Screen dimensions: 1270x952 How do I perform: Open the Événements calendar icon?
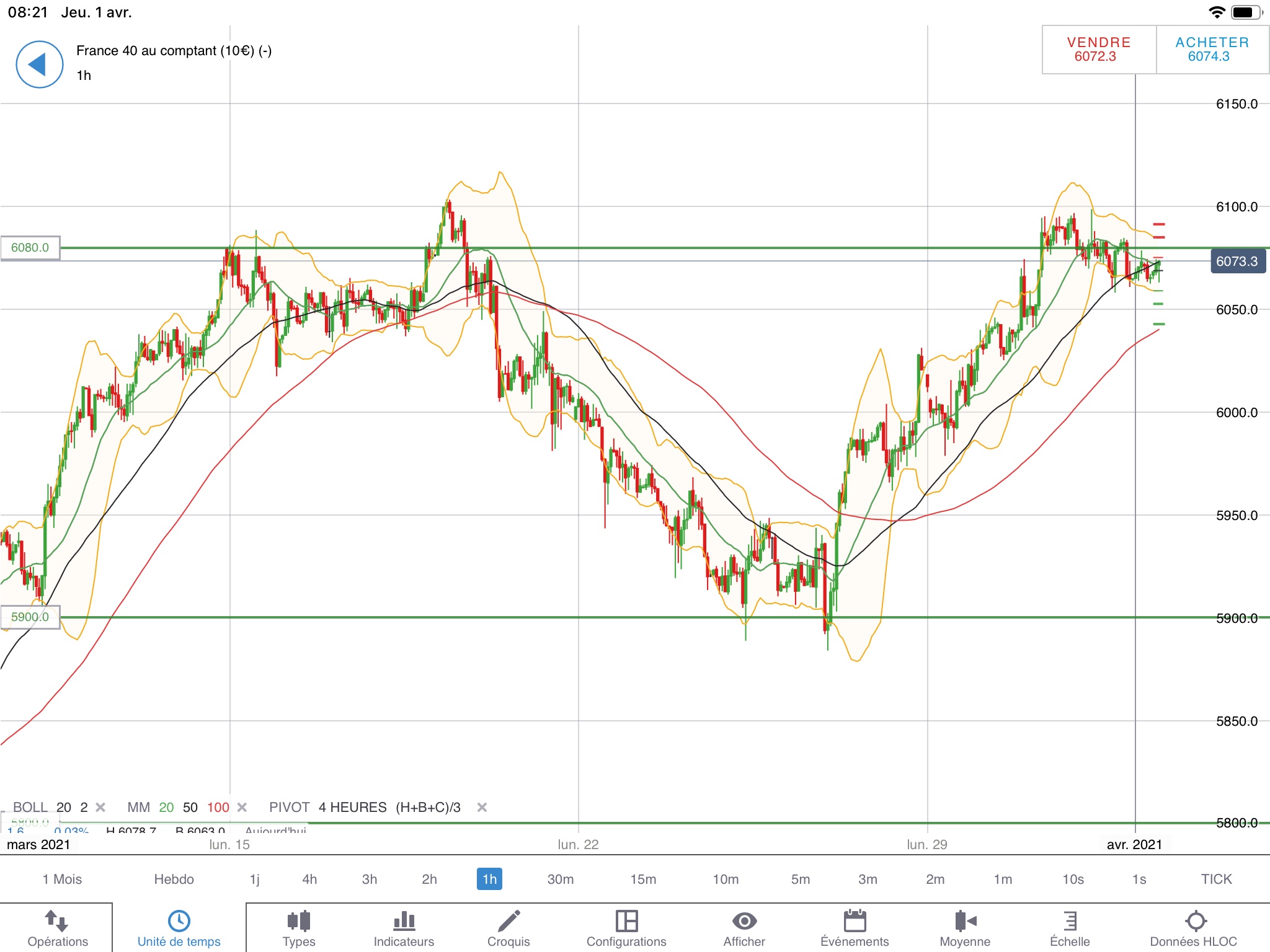[x=855, y=922]
